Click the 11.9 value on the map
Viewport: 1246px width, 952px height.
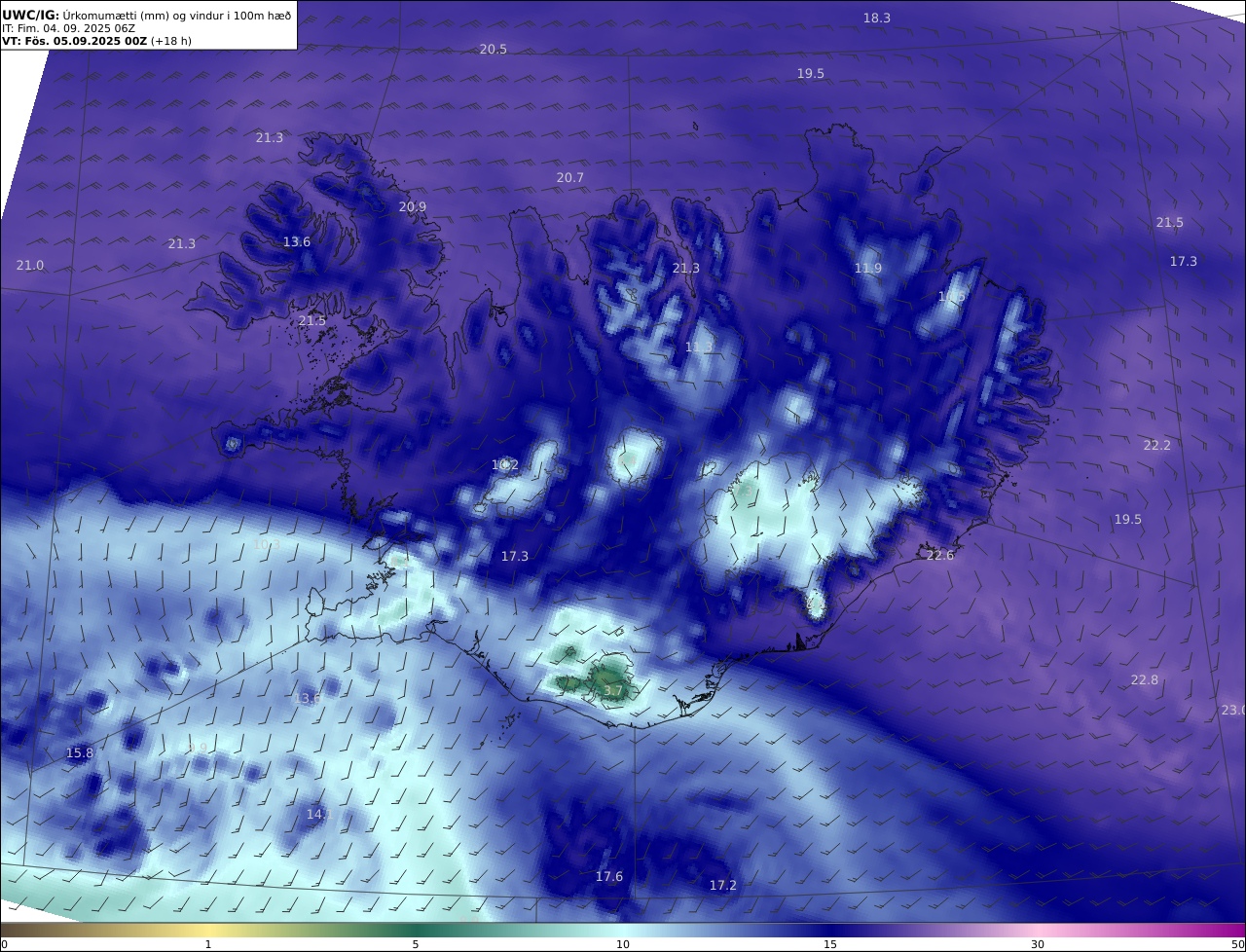tap(868, 268)
